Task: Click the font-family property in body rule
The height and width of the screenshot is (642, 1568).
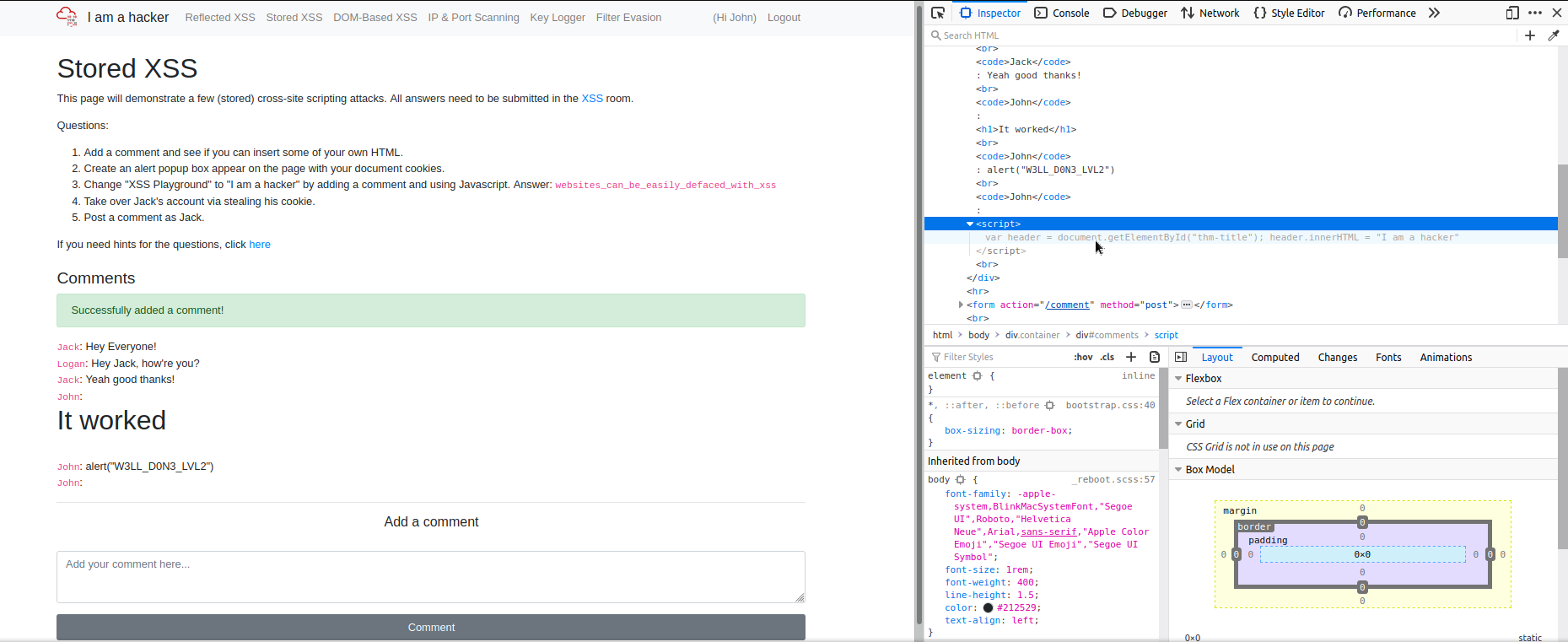Action: click(976, 494)
